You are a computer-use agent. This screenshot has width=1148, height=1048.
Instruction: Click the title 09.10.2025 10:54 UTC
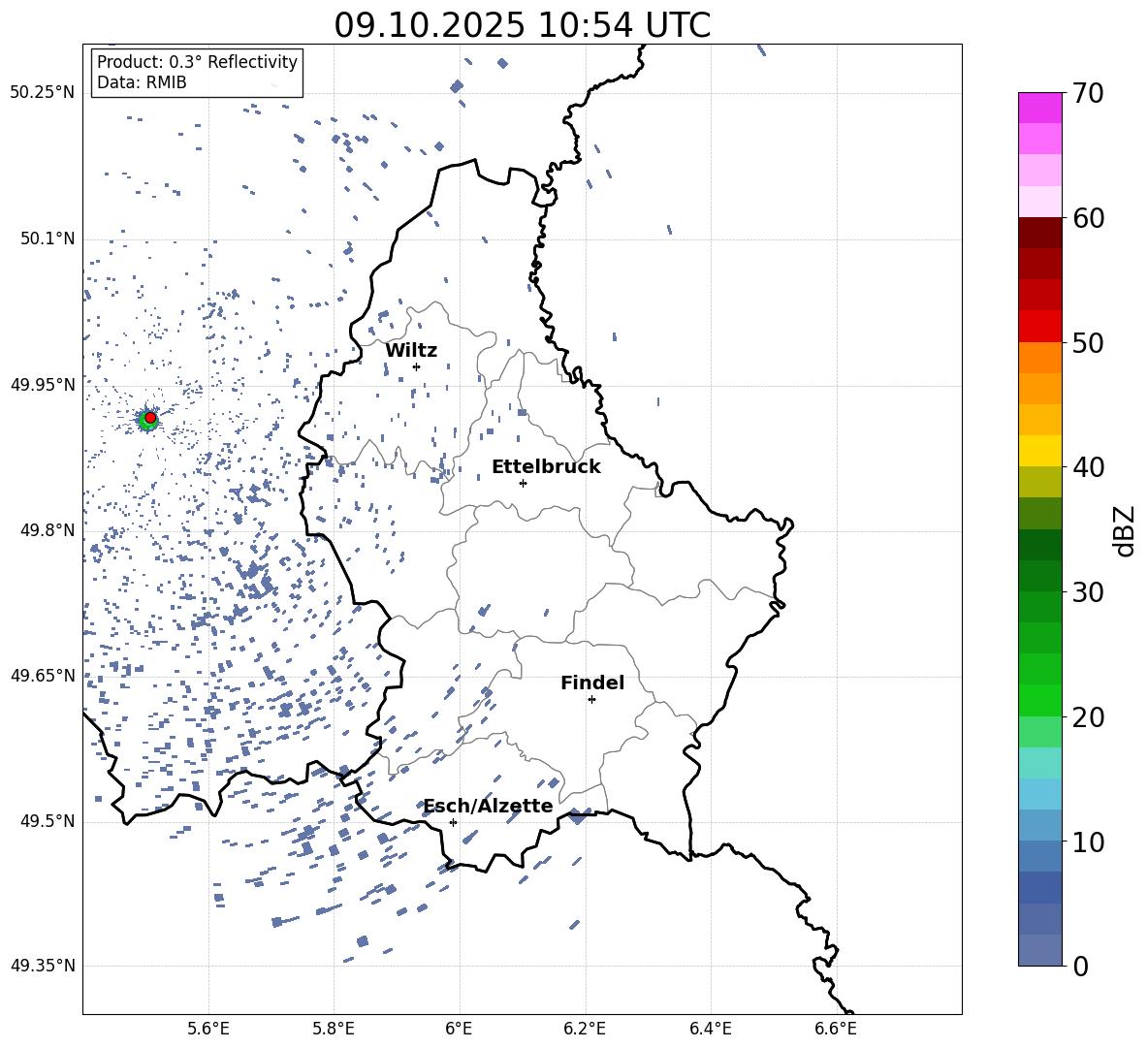click(522, 25)
